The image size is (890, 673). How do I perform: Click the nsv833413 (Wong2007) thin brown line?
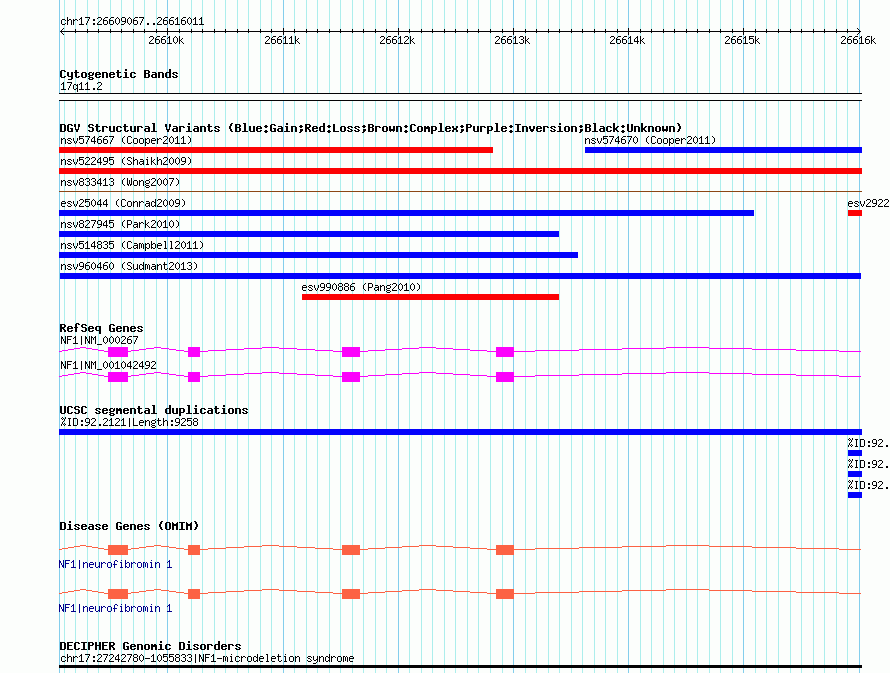460,192
